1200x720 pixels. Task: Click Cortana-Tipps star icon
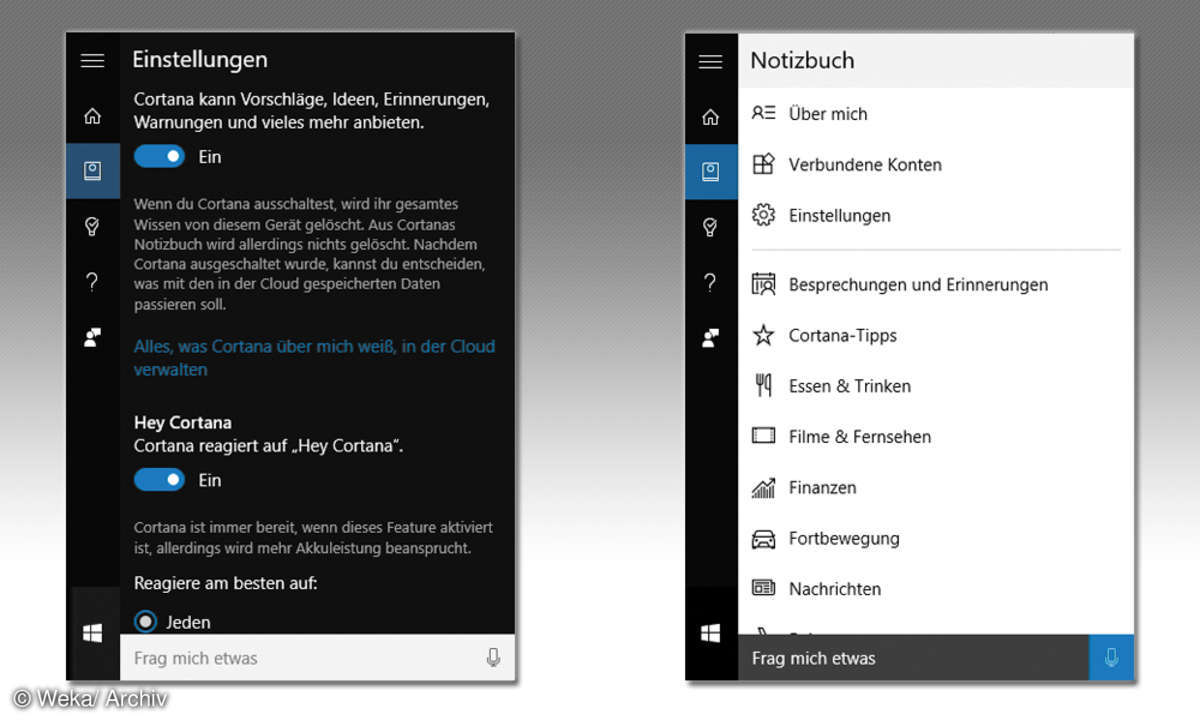pyautogui.click(x=764, y=335)
